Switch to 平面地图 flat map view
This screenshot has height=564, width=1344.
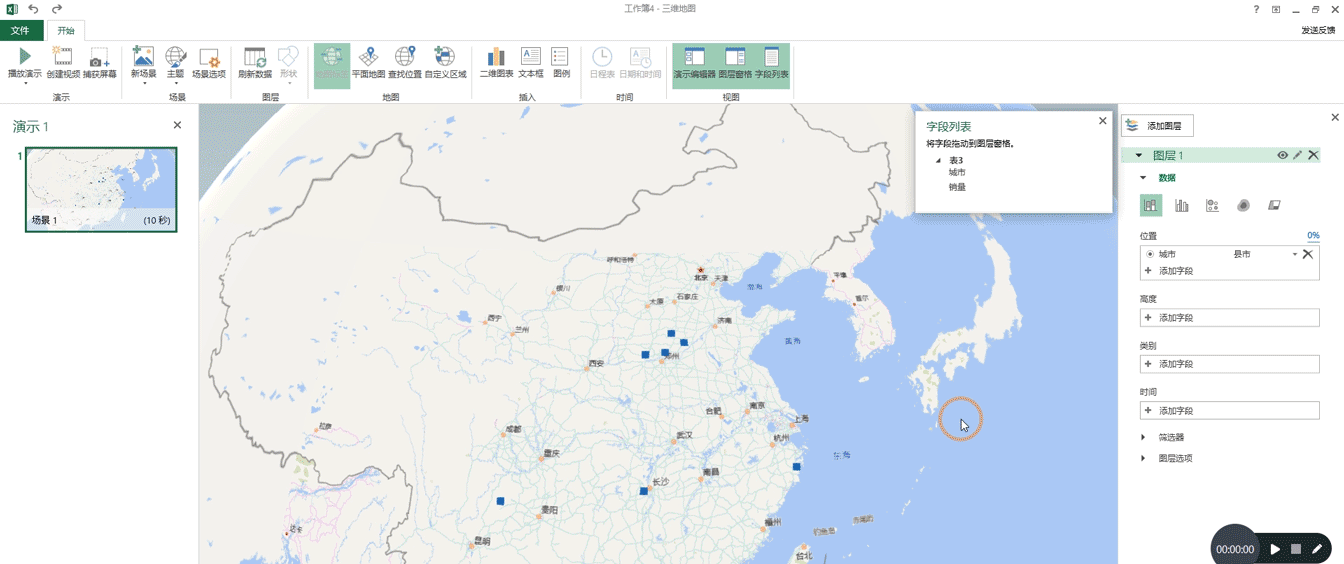click(x=368, y=63)
